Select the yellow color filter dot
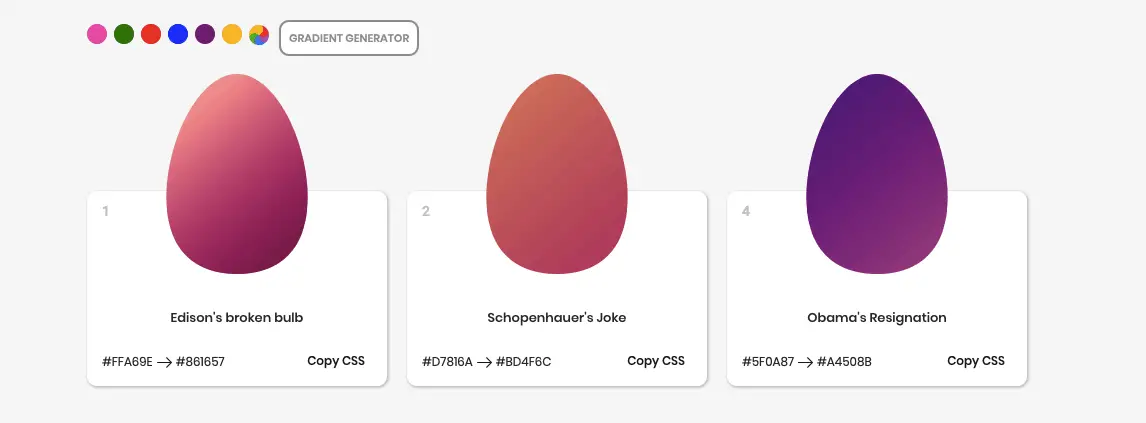 (232, 34)
